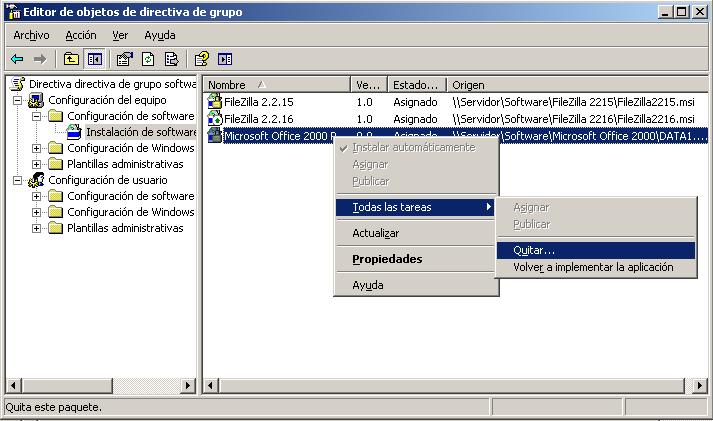This screenshot has width=713, height=421.
Task: Collapse the Configuración de usuario node
Action: pos(18,180)
